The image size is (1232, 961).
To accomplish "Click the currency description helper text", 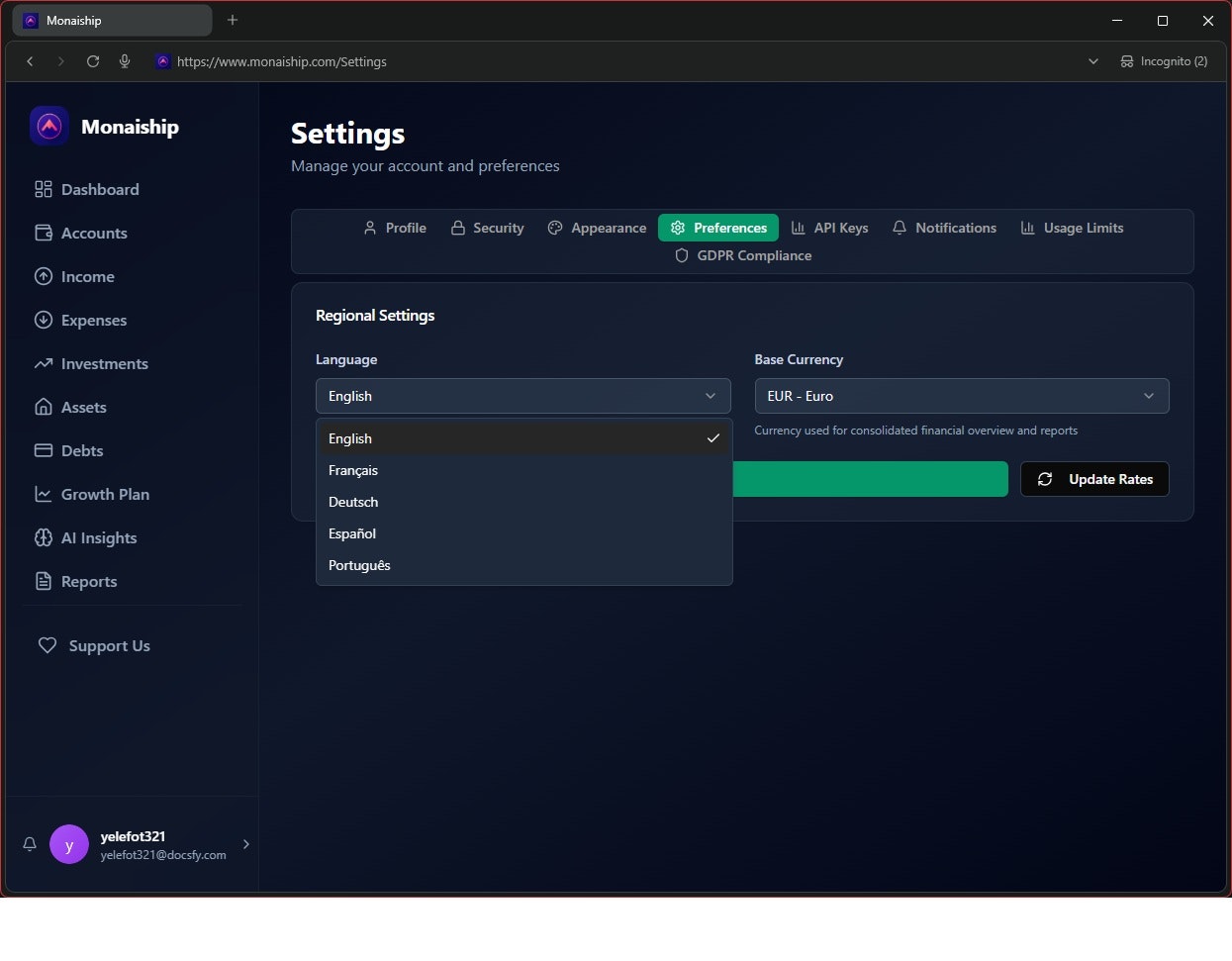I will [x=915, y=431].
